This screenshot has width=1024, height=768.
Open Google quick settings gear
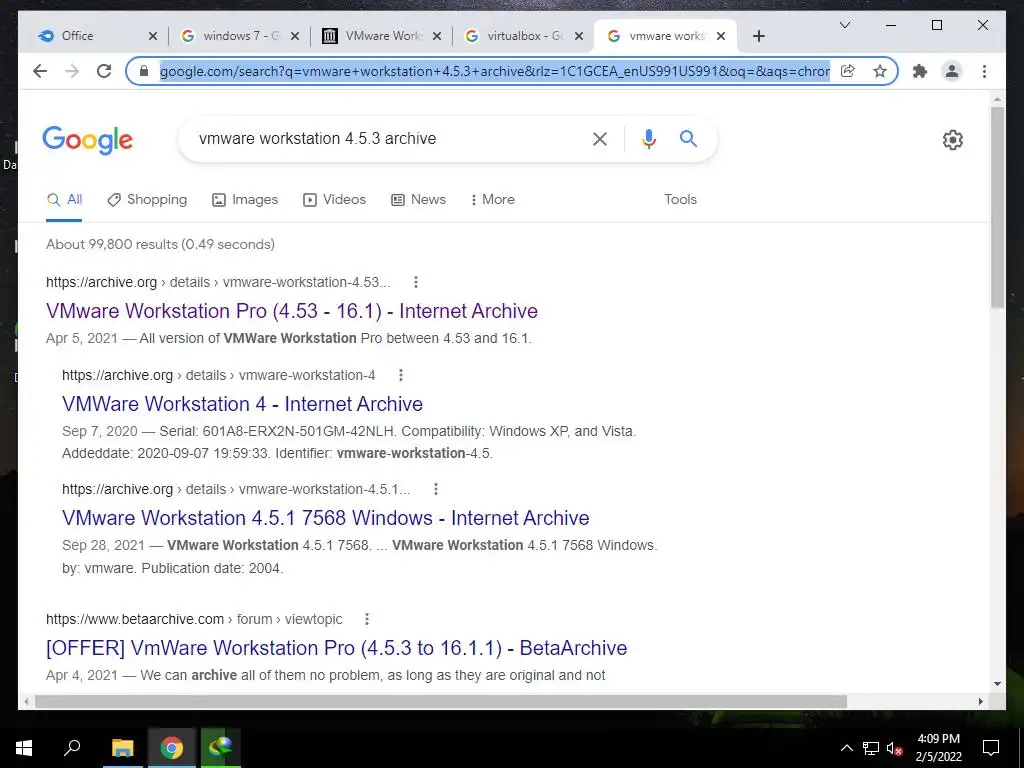953,140
